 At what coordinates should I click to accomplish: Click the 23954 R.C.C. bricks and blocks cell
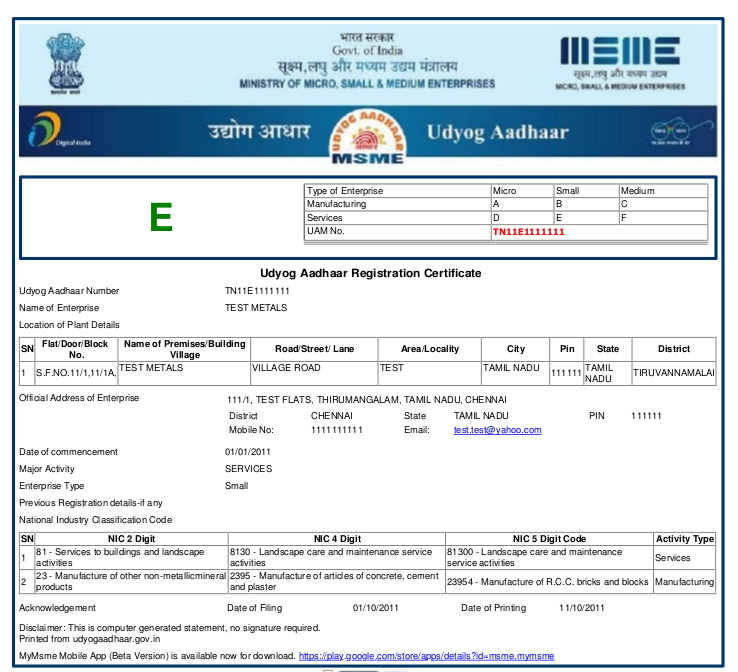548,582
